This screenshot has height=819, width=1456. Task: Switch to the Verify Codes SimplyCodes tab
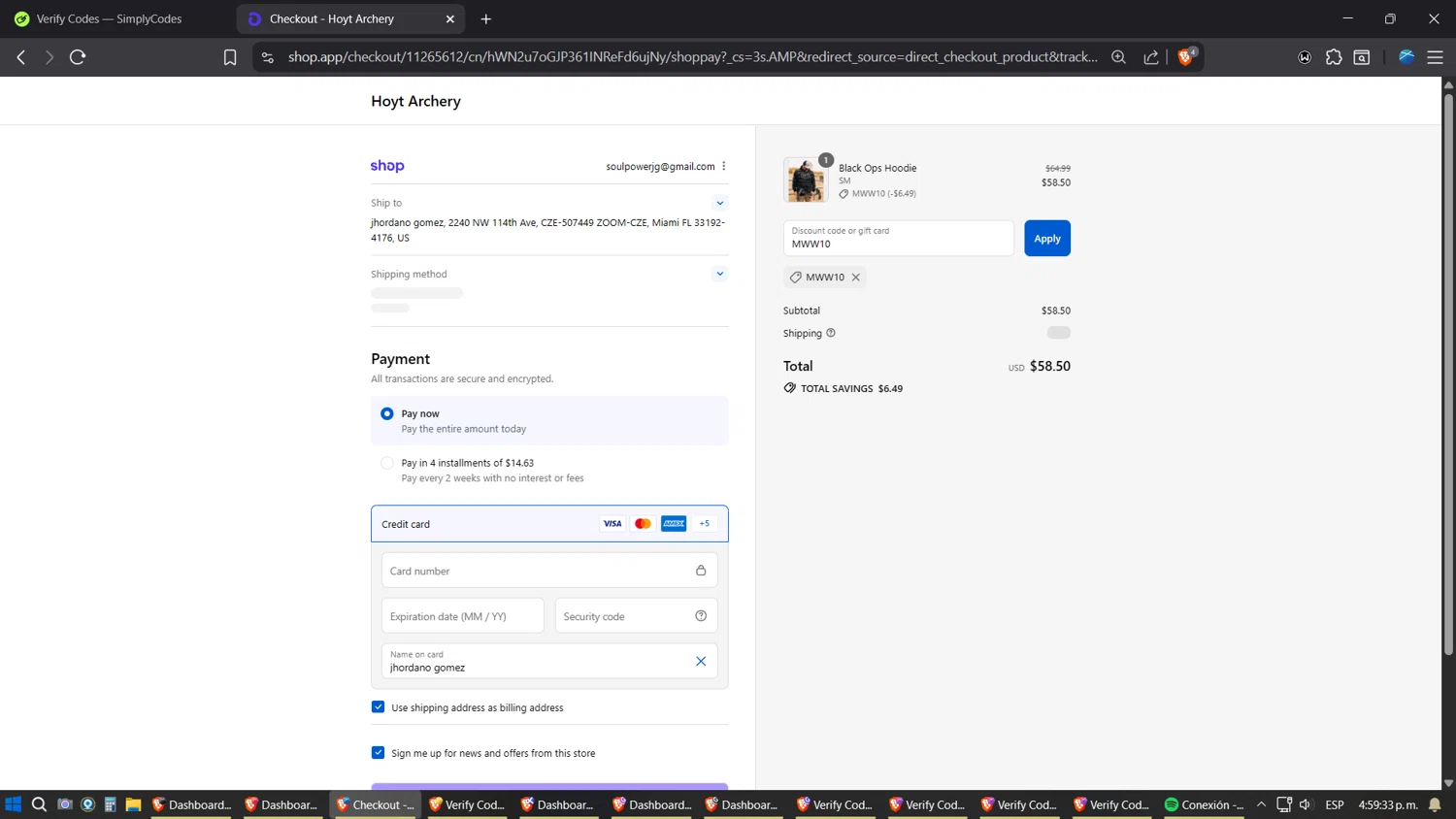[x=109, y=18]
